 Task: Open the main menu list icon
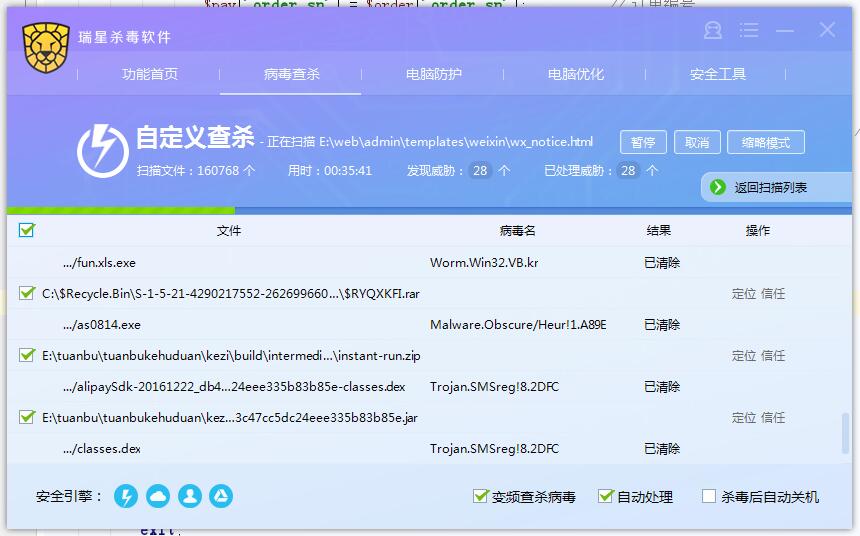(x=749, y=30)
